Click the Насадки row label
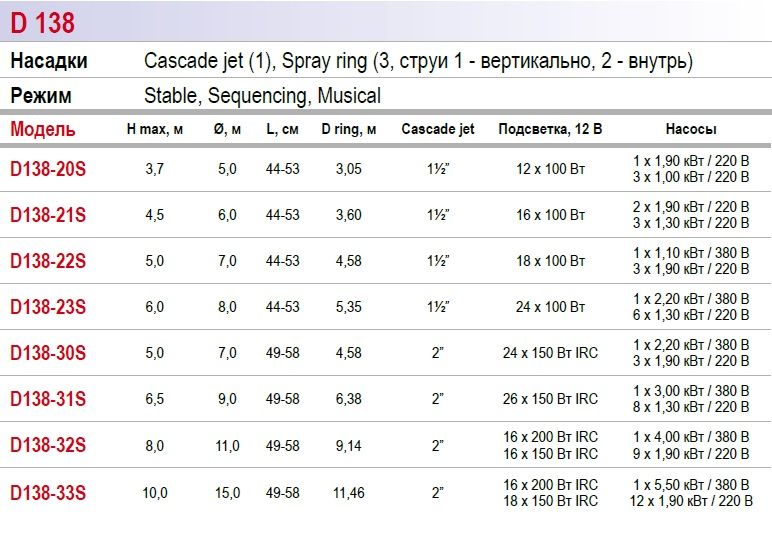772x536 pixels. coord(49,61)
